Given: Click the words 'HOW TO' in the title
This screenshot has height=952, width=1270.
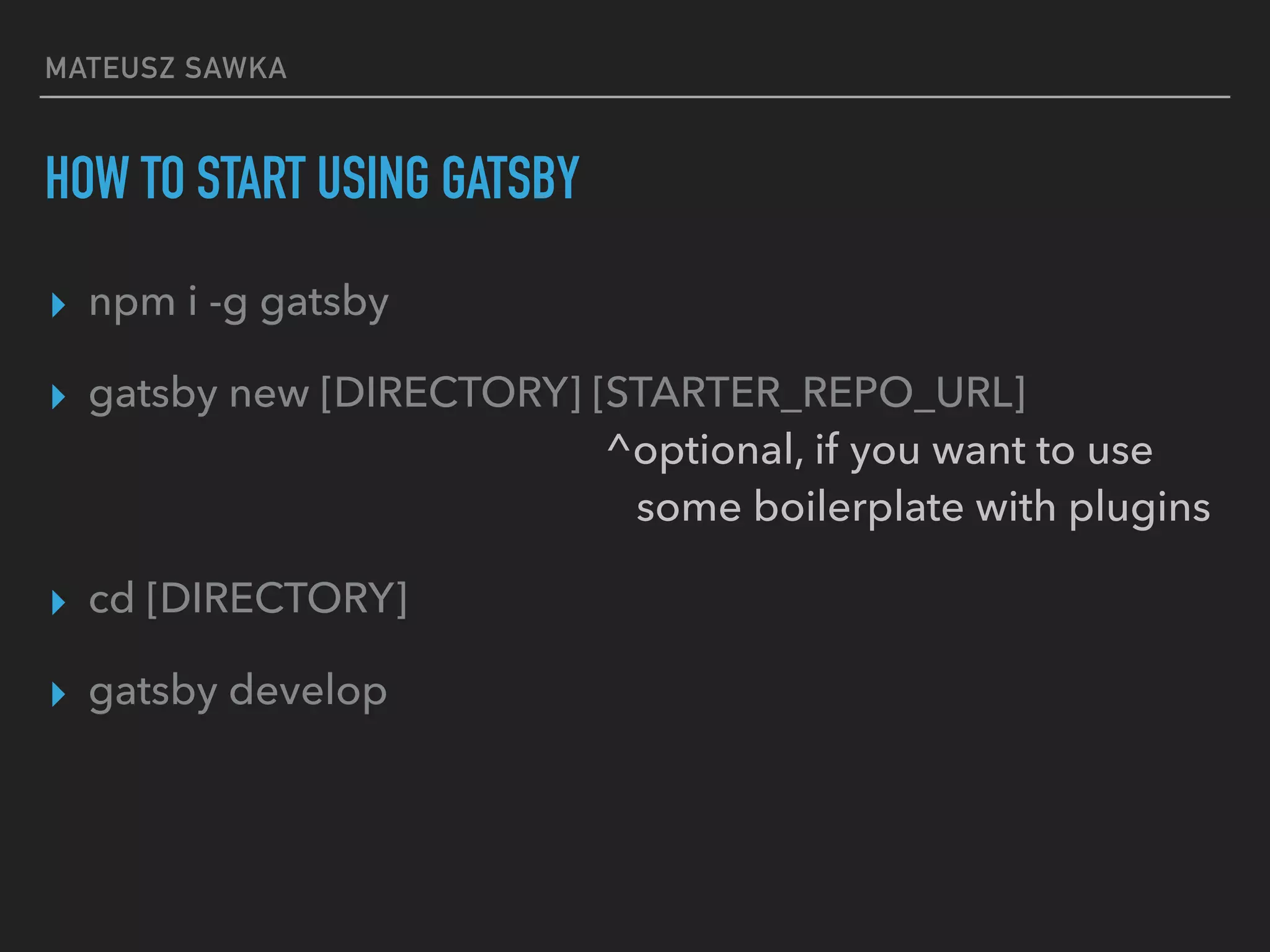Looking at the screenshot, I should 115,178.
